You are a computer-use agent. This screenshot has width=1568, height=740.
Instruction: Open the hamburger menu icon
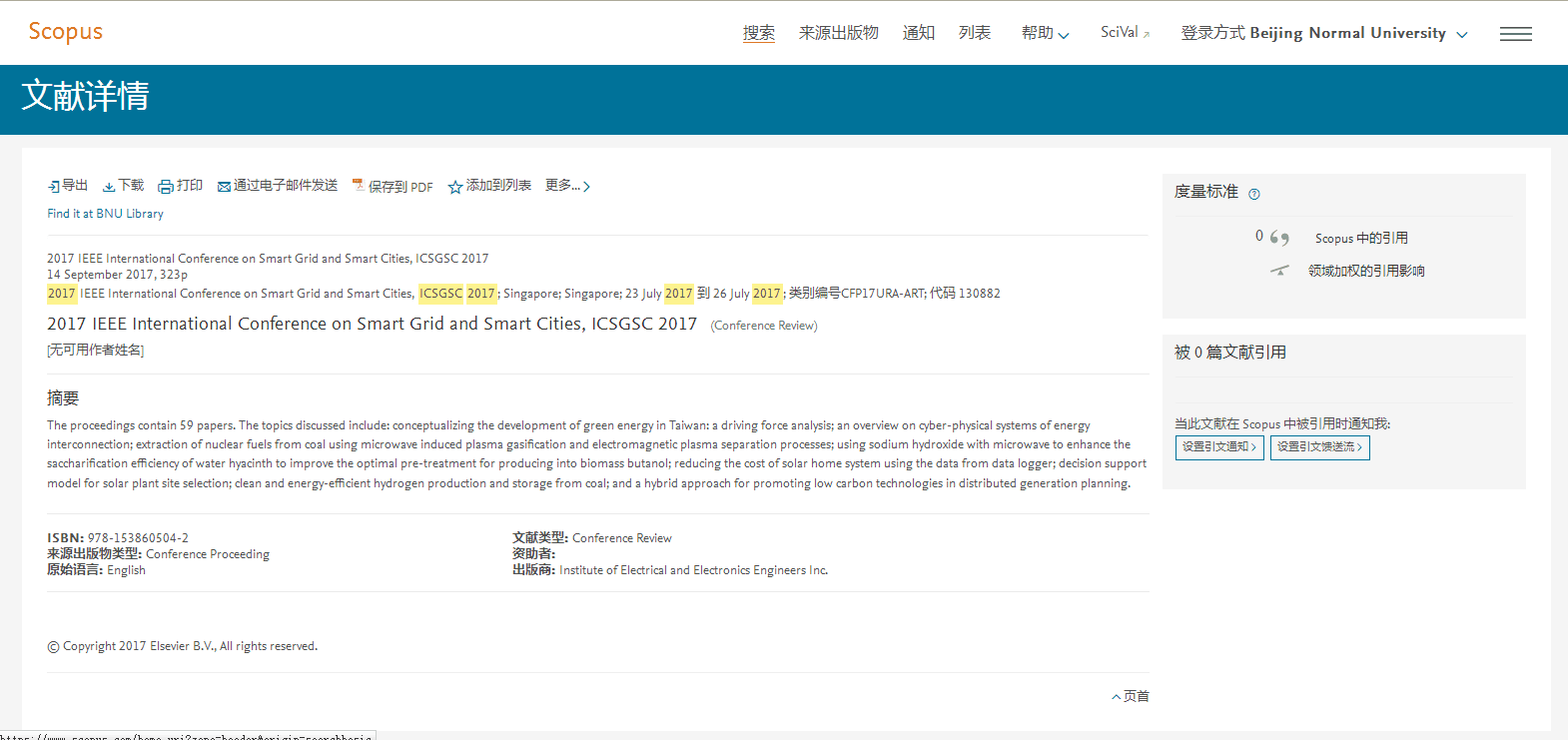click(x=1515, y=34)
